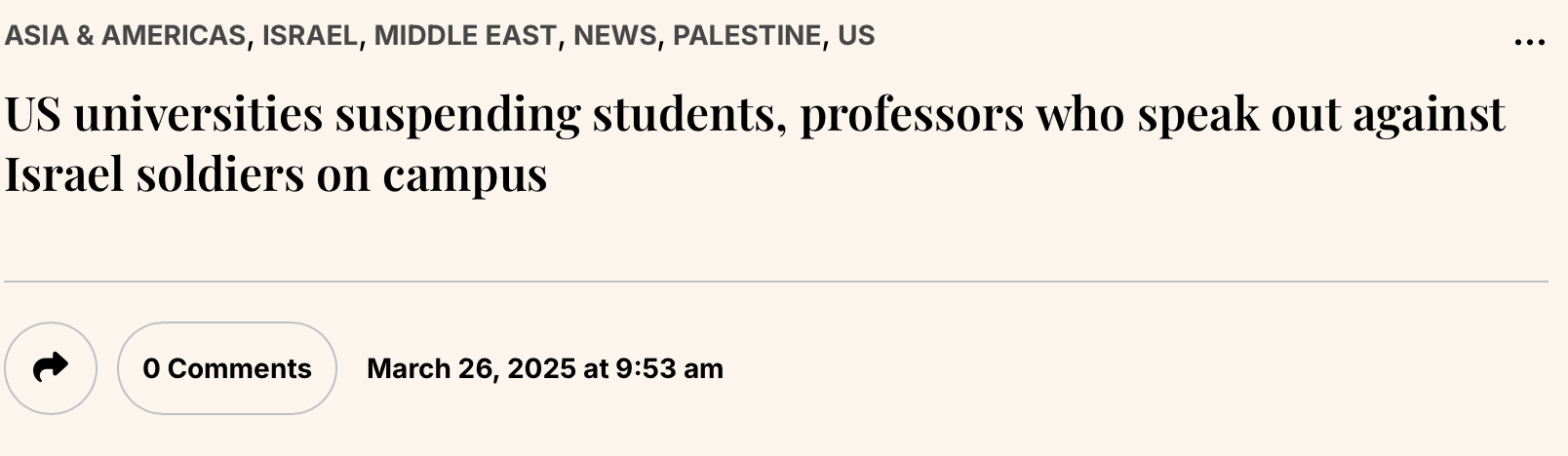
Task: View comments via the pill-shaped Comments button
Action: coord(227,368)
